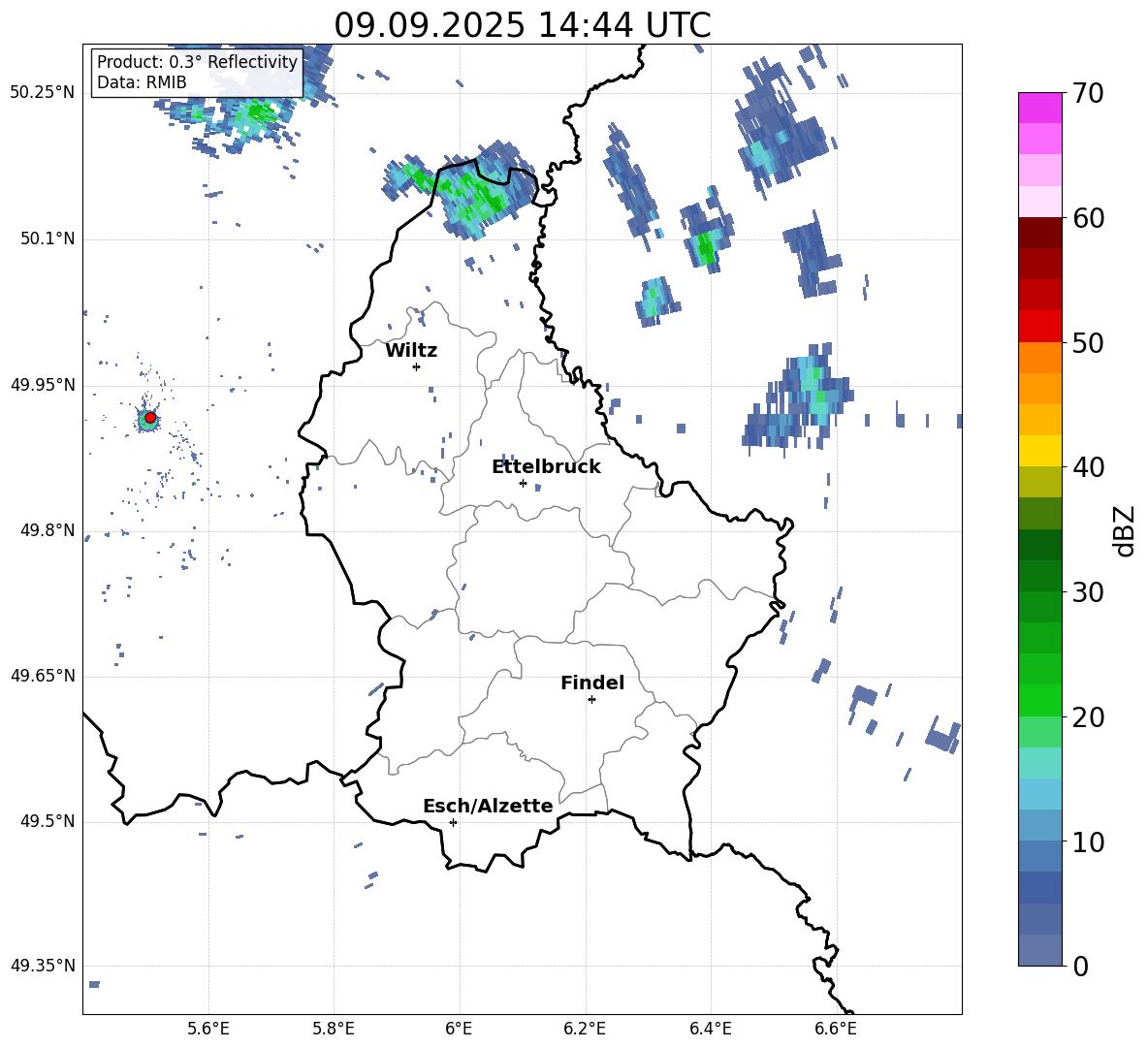Viewport: 1148px width, 1048px height.
Task: Click the 6.2°E longitude label
Action: tap(585, 1029)
